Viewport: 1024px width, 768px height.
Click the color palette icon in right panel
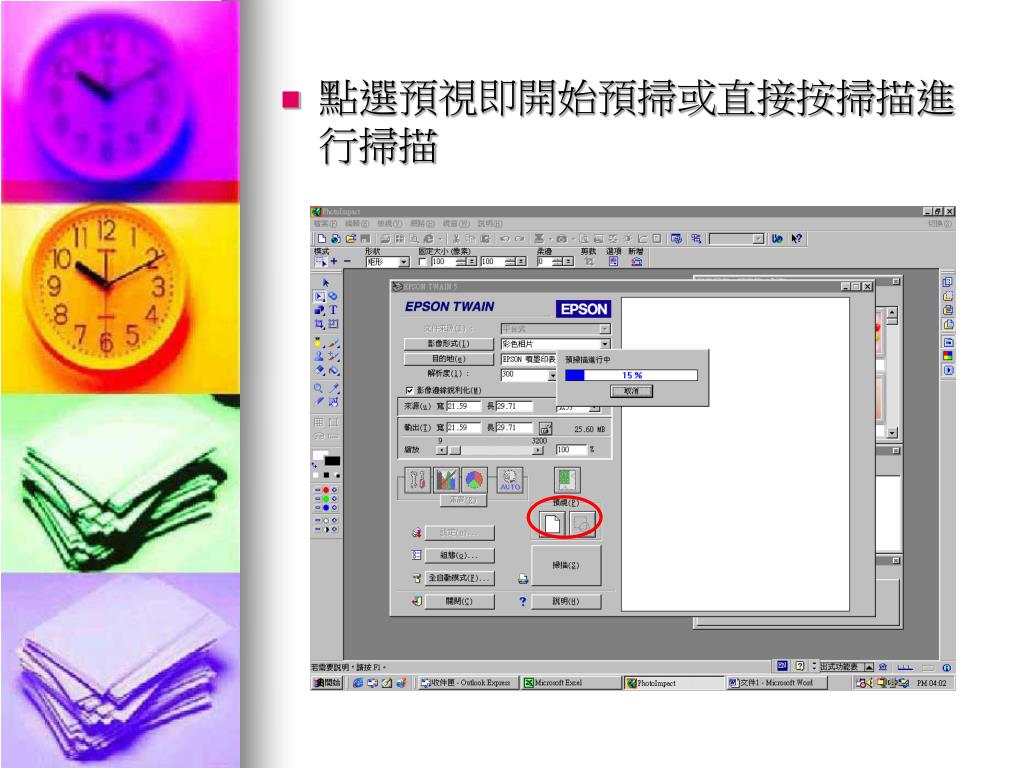pyautogui.click(x=948, y=356)
